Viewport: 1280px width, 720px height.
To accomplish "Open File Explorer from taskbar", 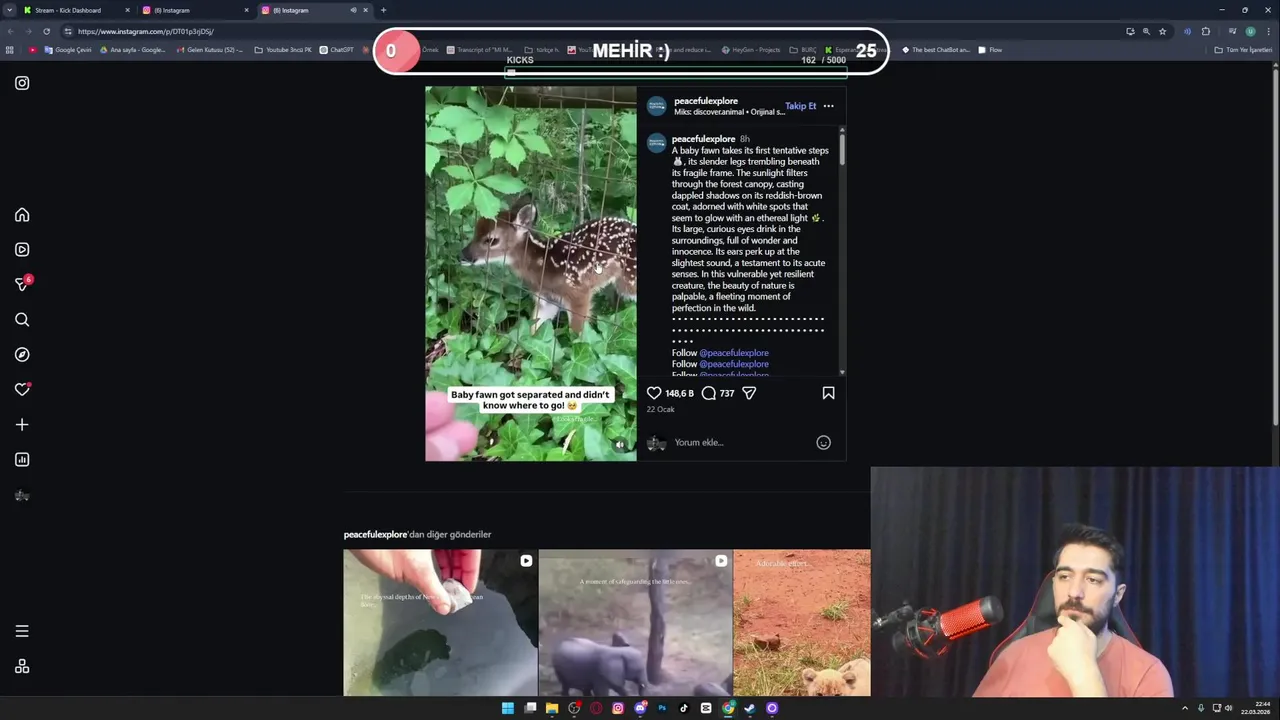I will (551, 708).
